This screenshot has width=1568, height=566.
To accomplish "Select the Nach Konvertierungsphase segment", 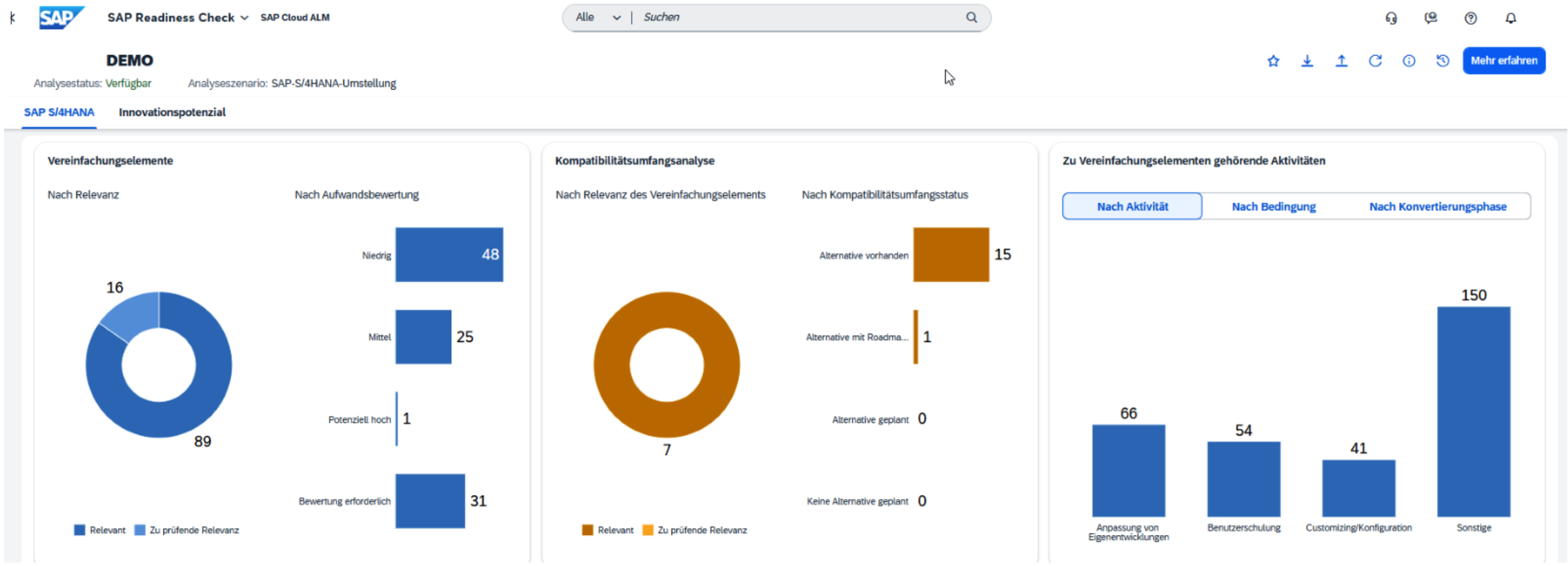I will (1439, 206).
